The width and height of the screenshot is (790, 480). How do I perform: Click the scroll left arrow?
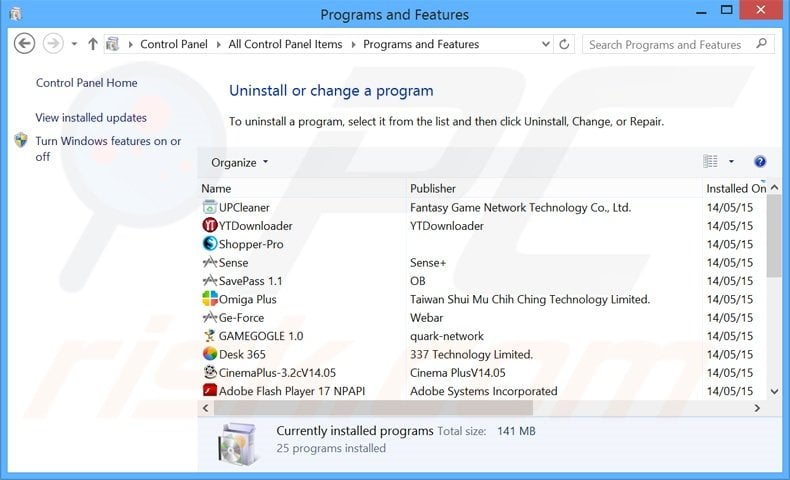[x=206, y=408]
